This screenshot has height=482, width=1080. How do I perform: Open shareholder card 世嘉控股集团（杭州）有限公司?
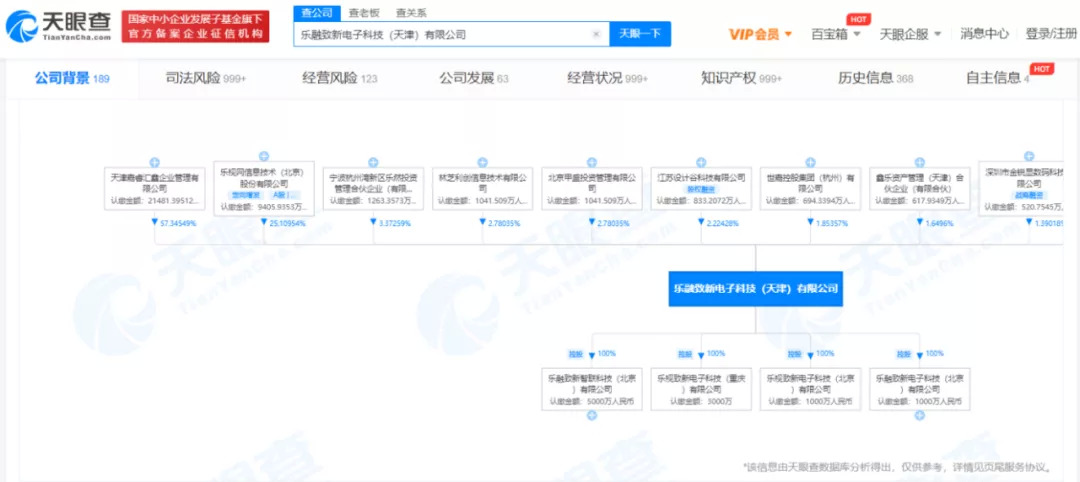810,189
